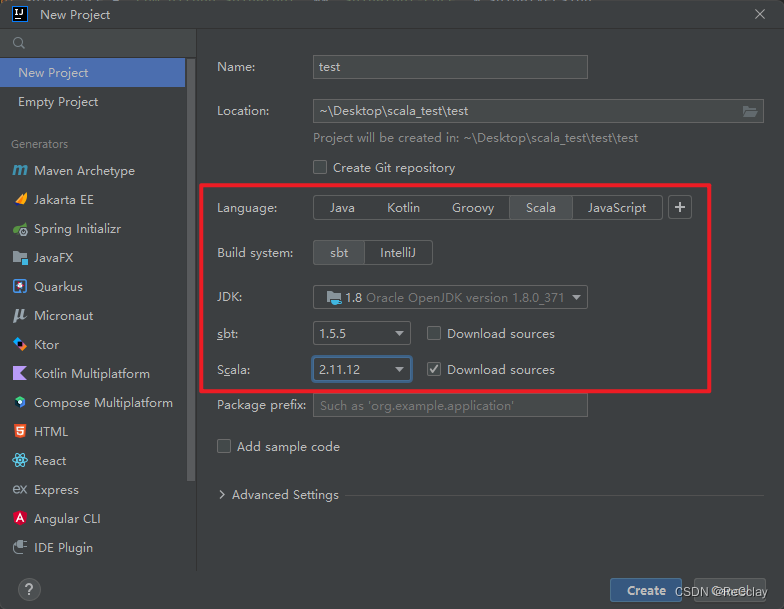
Task: Select JavaScript language tab
Action: coord(617,208)
